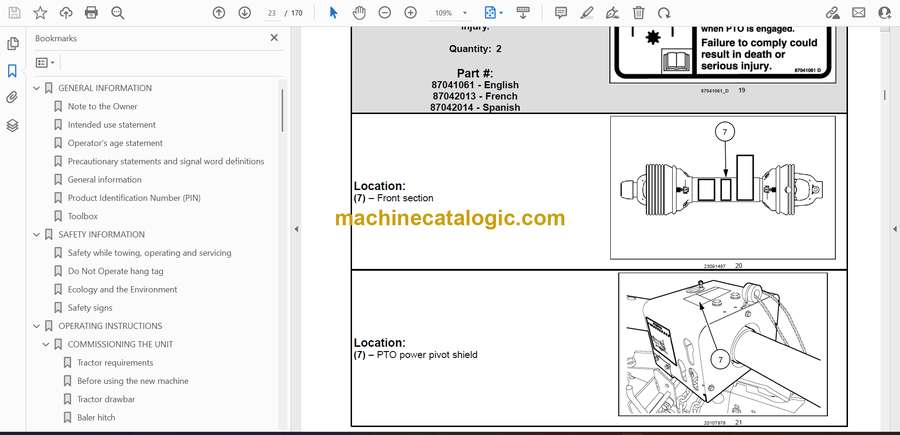Go to Note to the Owner bookmark

tap(102, 106)
